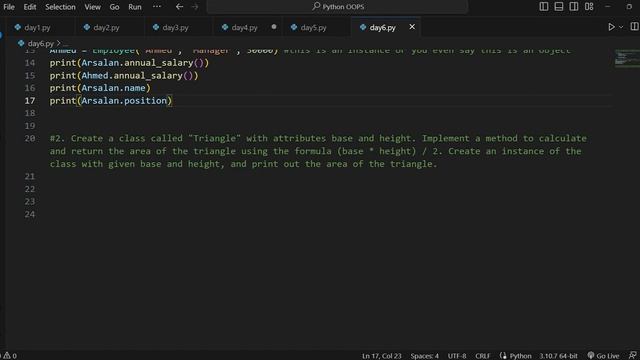Screen dimensions: 640x360
Task: Expand the breadcrumb chevron after day6.py
Action: 58,43
